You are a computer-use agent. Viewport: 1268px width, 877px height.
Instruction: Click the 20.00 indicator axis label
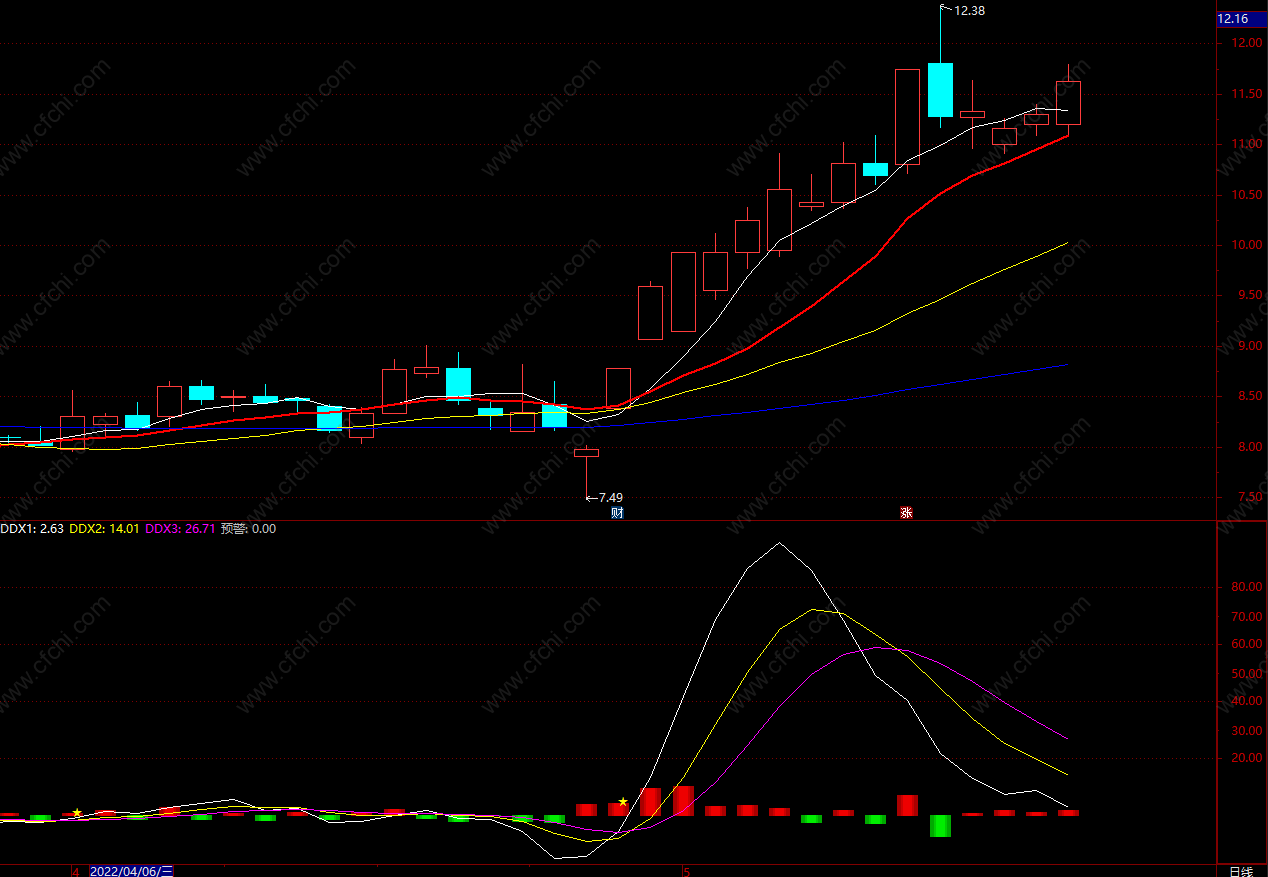tap(1246, 759)
